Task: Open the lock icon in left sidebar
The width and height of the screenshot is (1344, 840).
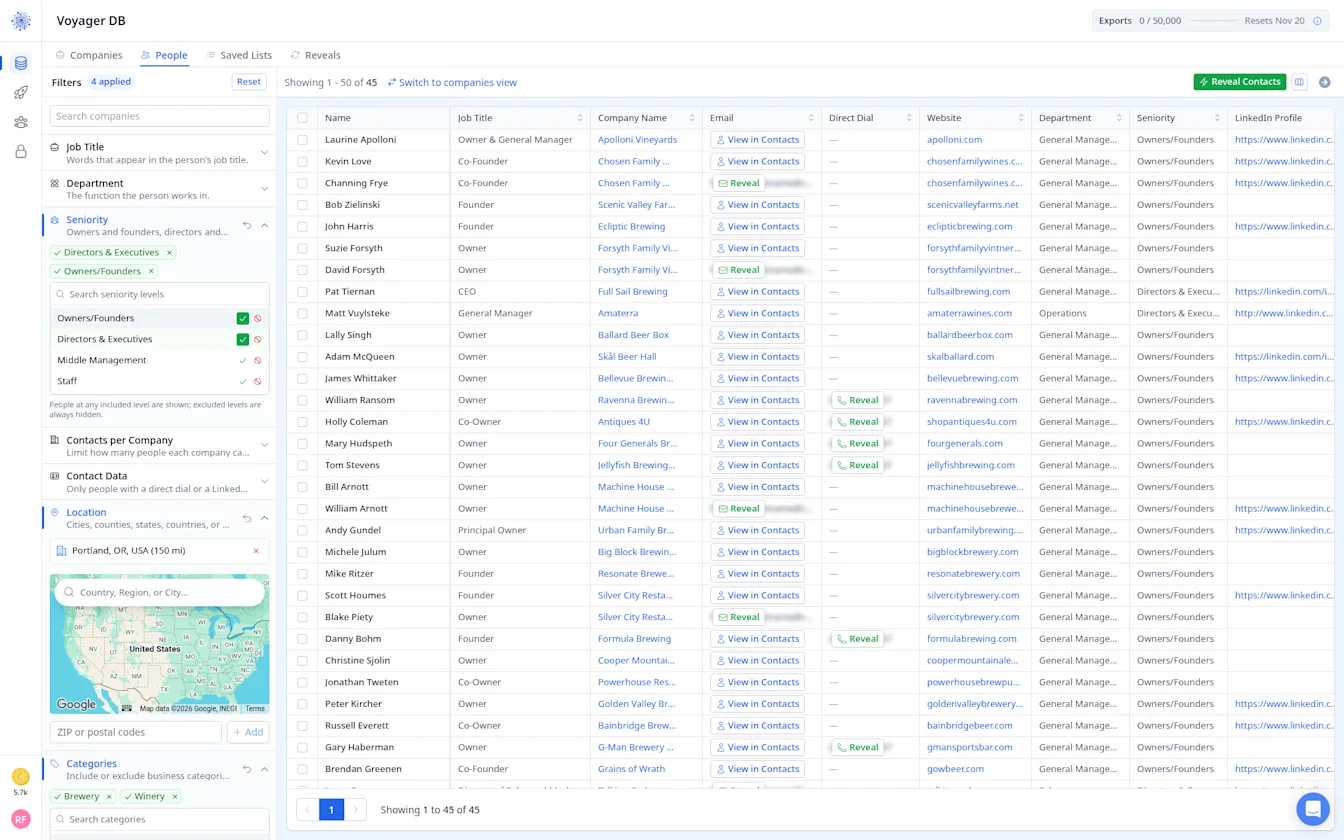Action: tap(21, 152)
